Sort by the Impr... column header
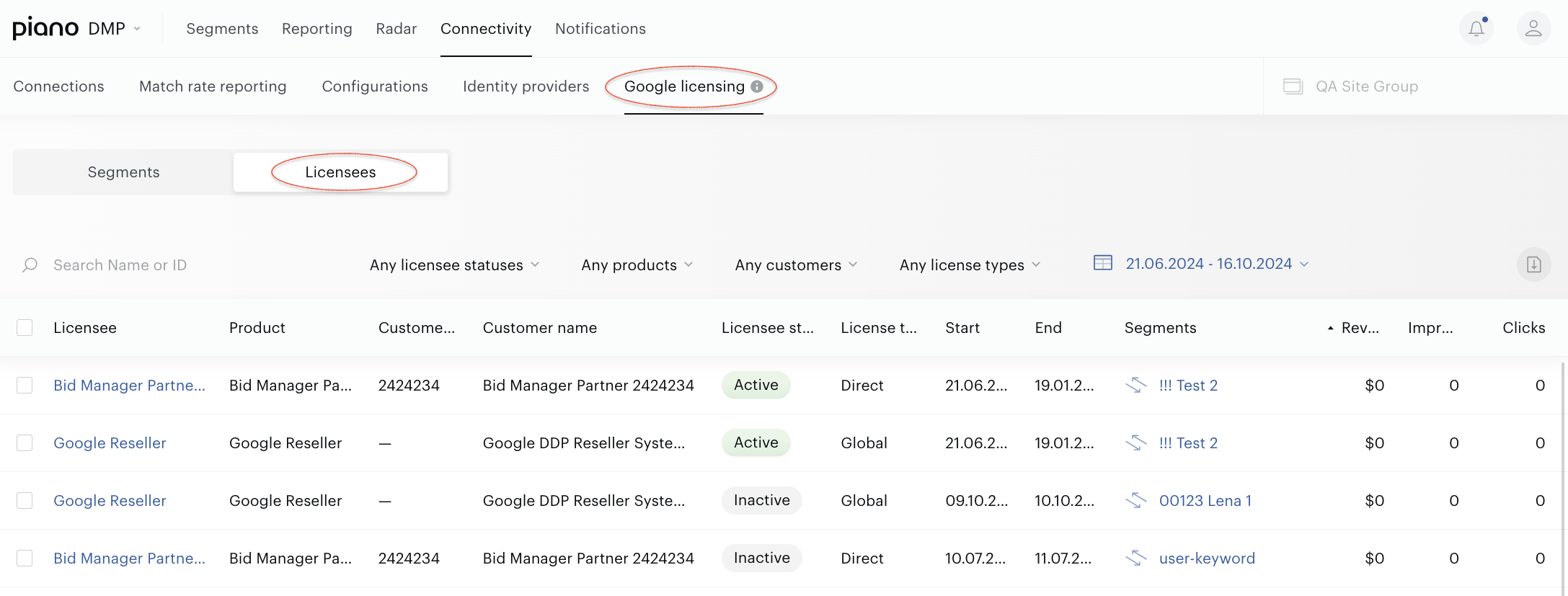Viewport: 1568px width, 596px height. 1430,328
